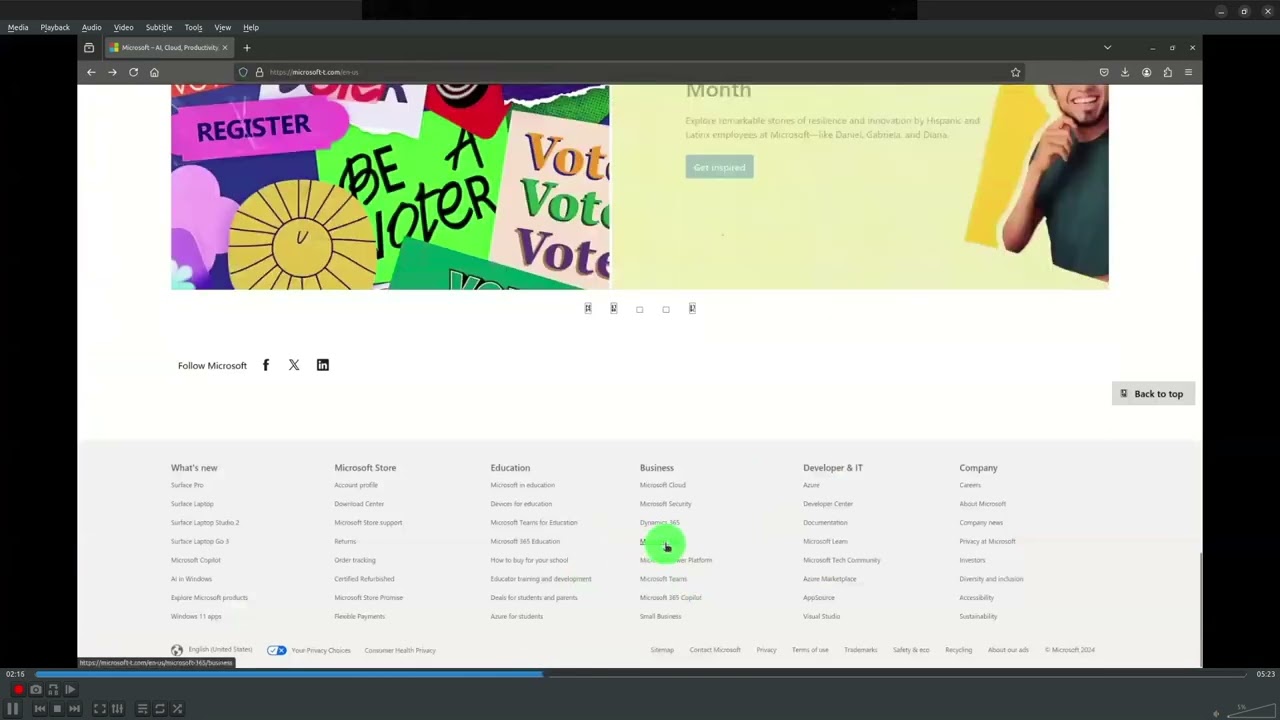Viewport: 1280px width, 720px height.
Task: Open the Windows 11 apps link
Action: point(196,616)
